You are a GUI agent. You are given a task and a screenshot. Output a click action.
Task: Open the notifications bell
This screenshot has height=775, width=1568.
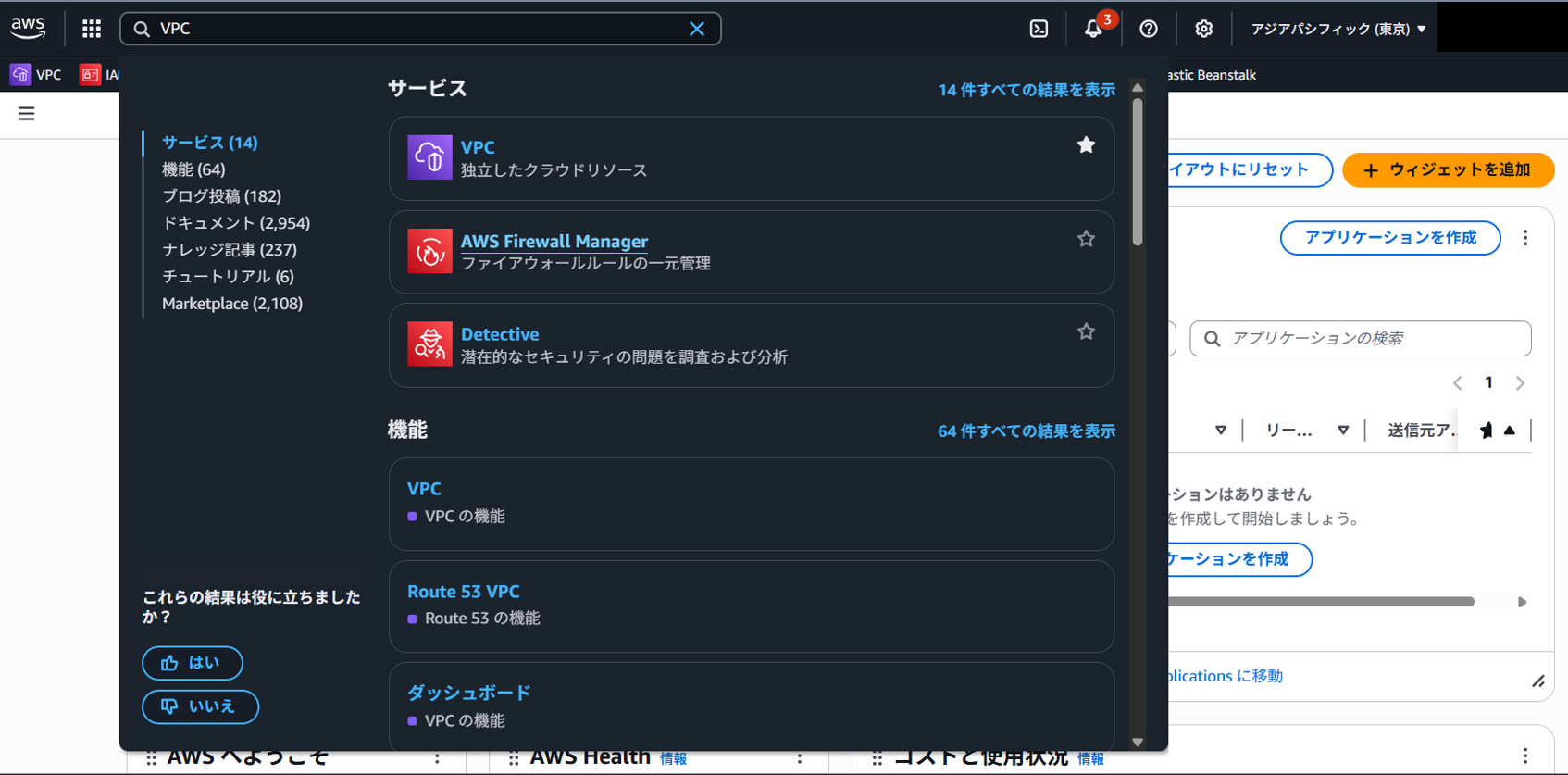pos(1093,29)
